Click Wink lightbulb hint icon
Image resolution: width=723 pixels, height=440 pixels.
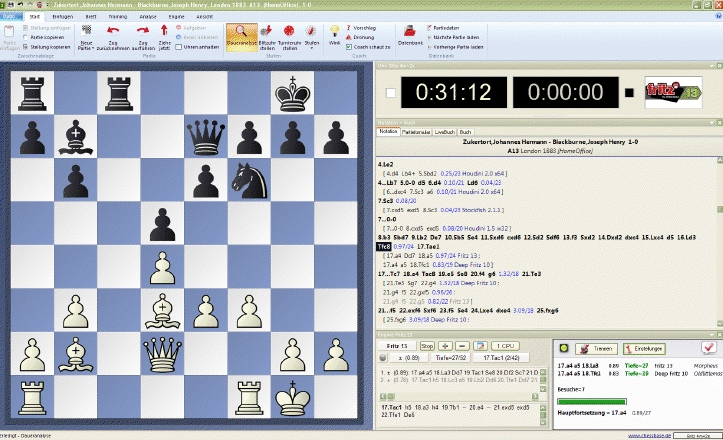[x=334, y=31]
